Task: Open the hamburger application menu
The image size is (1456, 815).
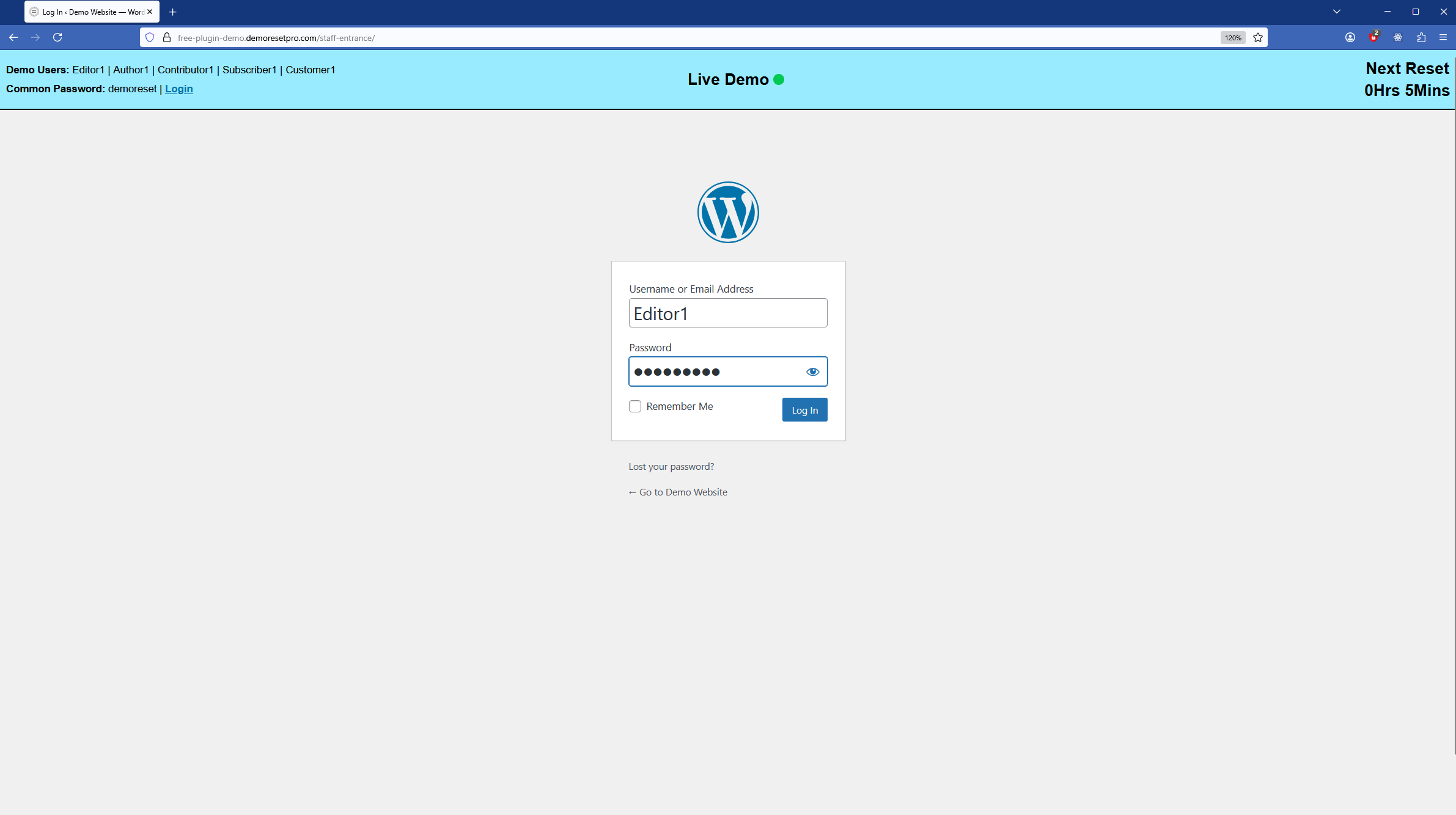Action: [x=1444, y=37]
